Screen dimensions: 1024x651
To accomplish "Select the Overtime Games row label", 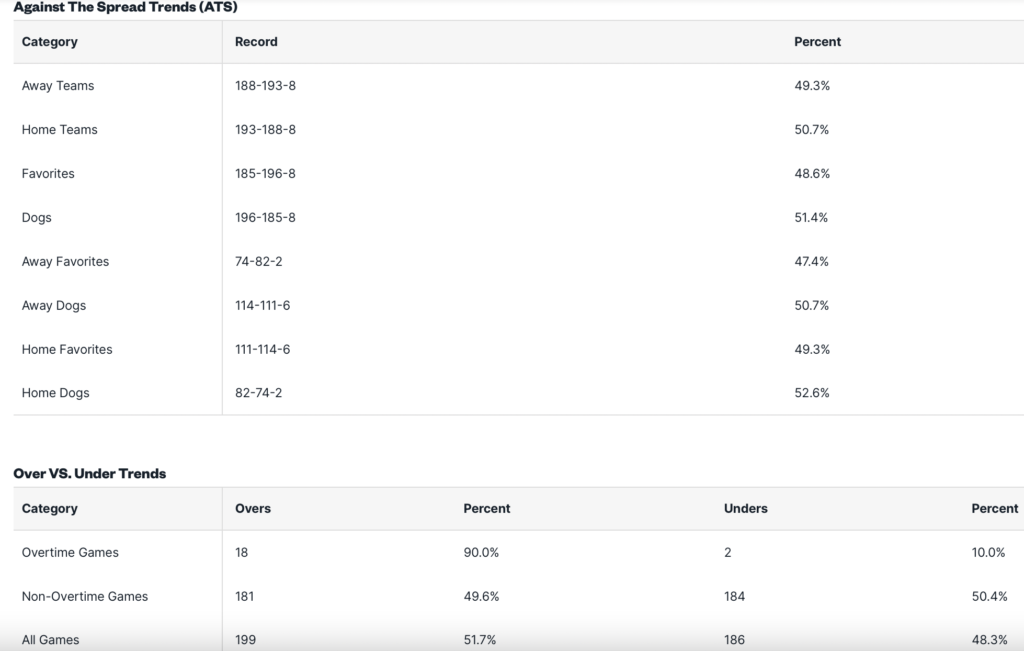I will coord(70,552).
